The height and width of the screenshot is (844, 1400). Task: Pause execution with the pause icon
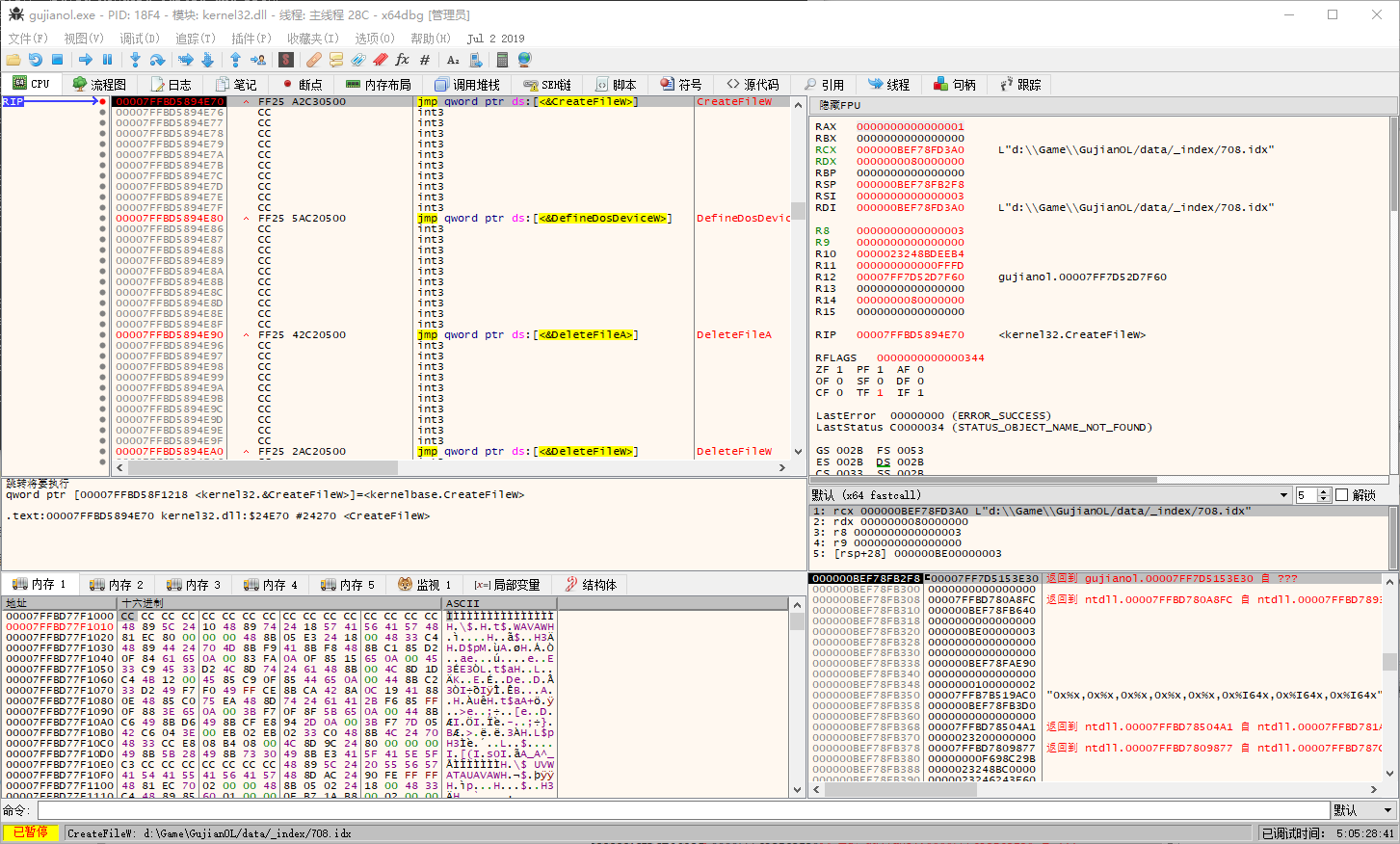[x=107, y=60]
